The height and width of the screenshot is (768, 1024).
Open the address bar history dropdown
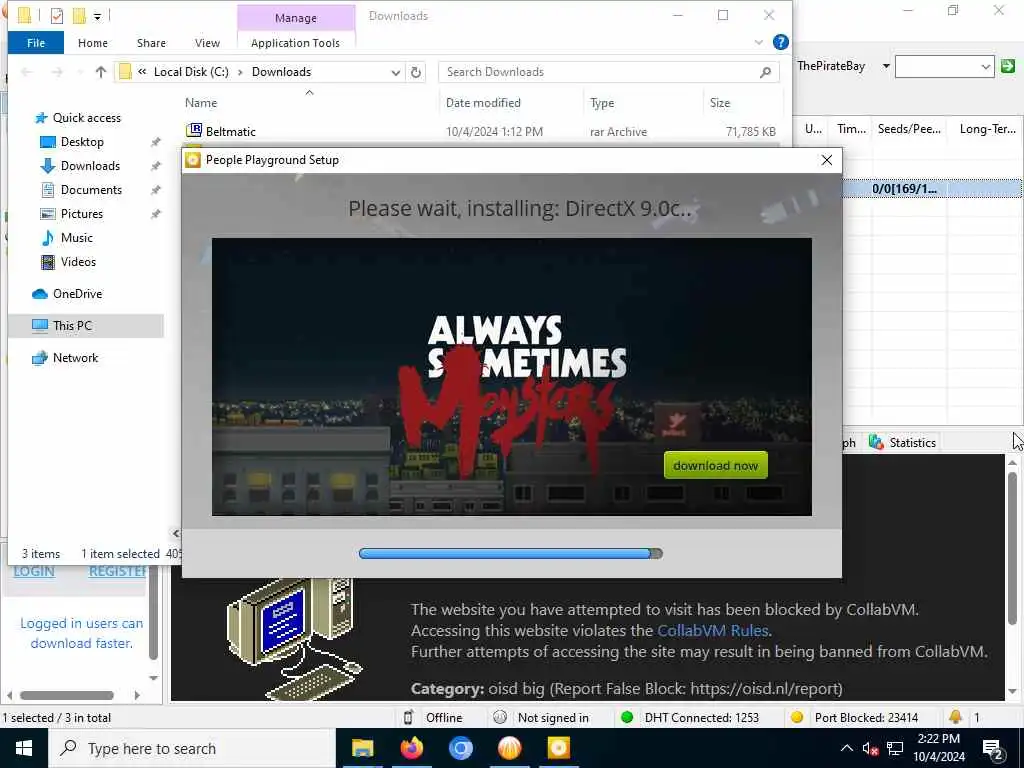395,72
